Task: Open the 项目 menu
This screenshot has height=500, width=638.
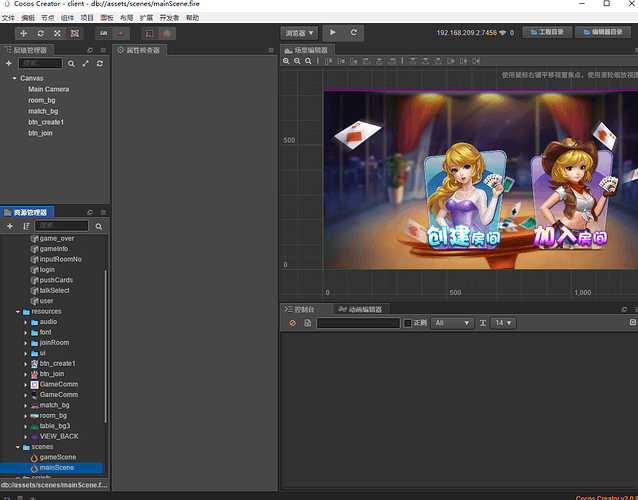Action: pyautogui.click(x=87, y=18)
